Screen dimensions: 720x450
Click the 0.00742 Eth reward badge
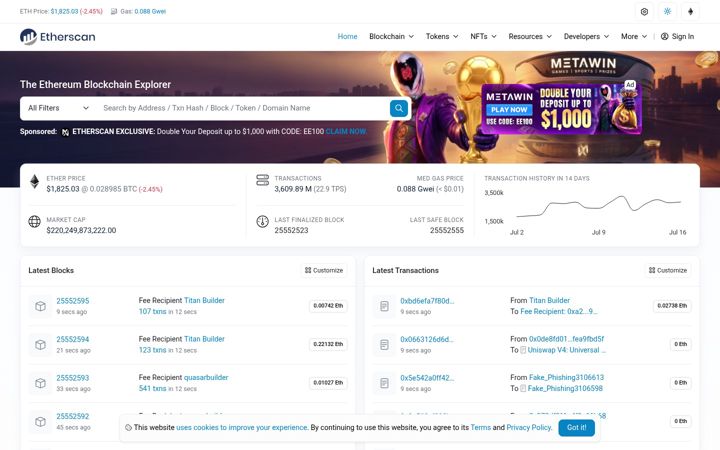[328, 306]
